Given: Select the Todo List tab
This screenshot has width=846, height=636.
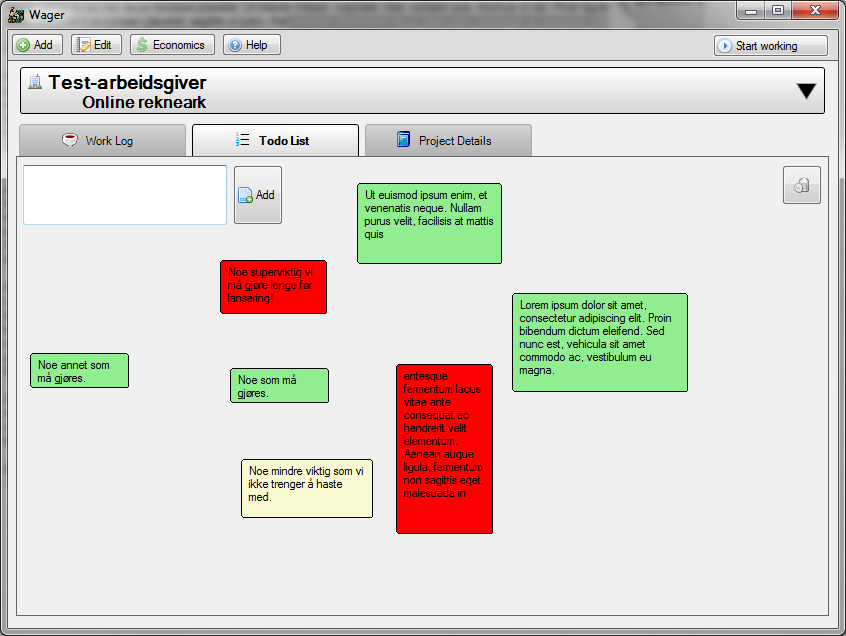Looking at the screenshot, I should (x=275, y=140).
